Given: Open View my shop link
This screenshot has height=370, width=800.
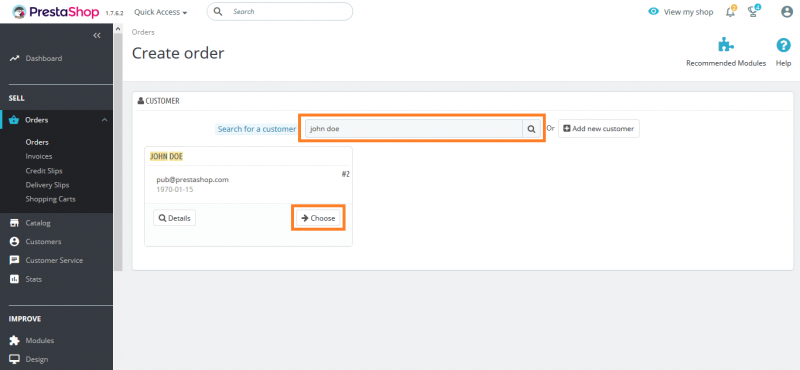Looking at the screenshot, I should click(x=688, y=12).
